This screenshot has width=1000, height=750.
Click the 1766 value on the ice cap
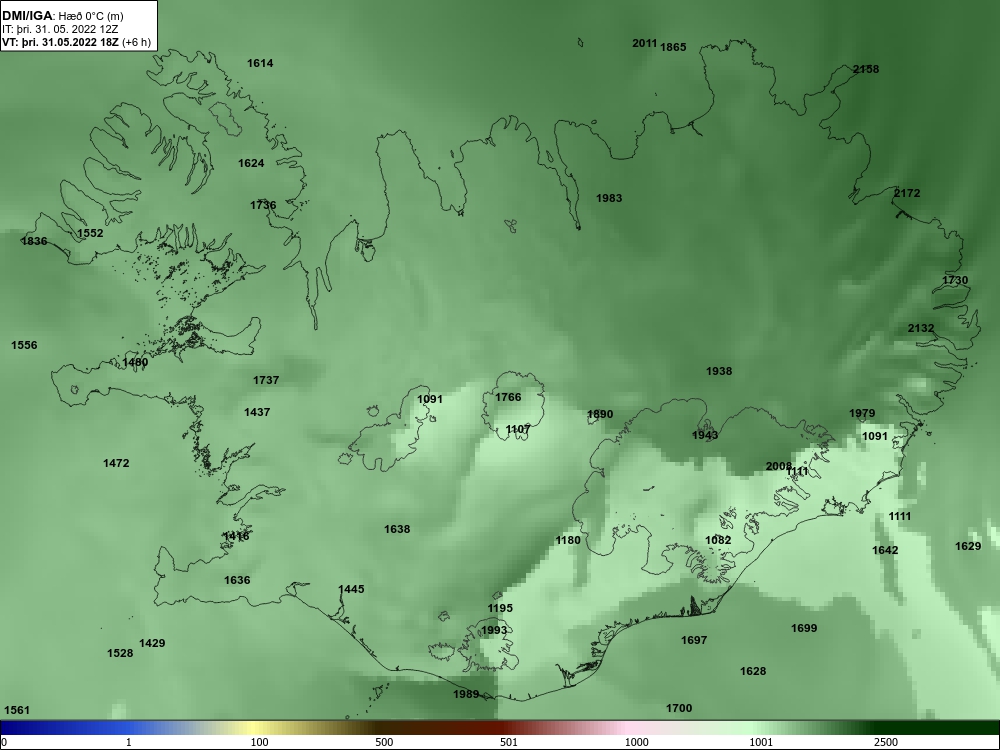click(508, 397)
